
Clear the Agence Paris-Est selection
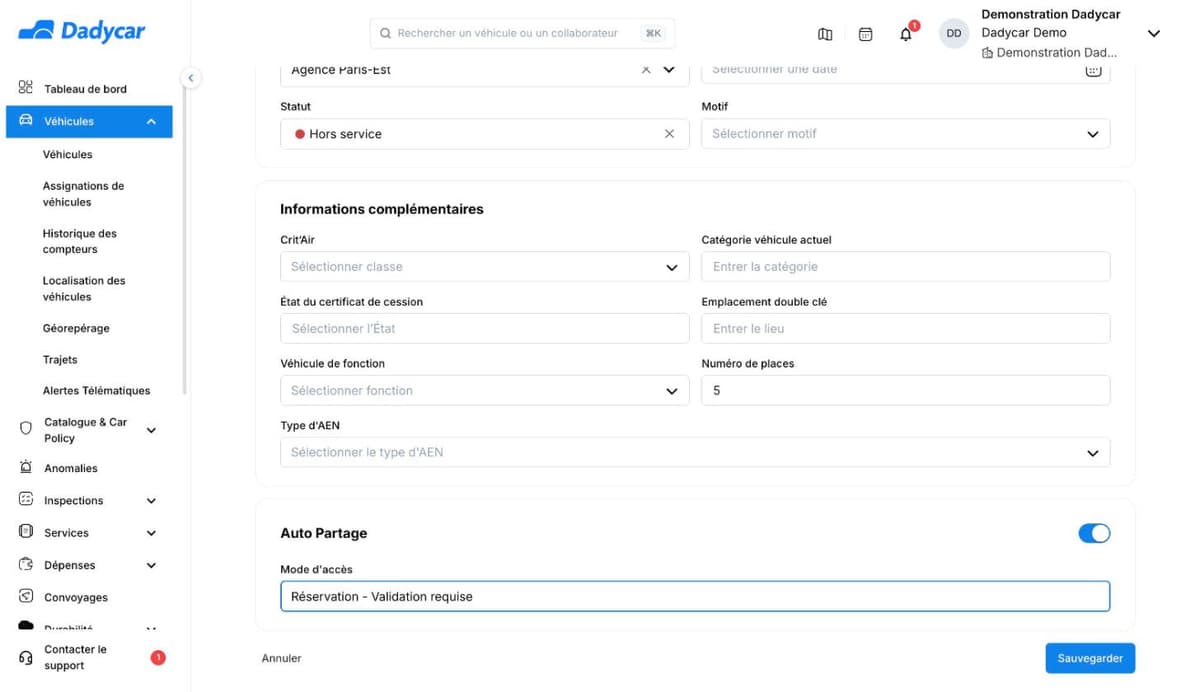[x=646, y=70]
